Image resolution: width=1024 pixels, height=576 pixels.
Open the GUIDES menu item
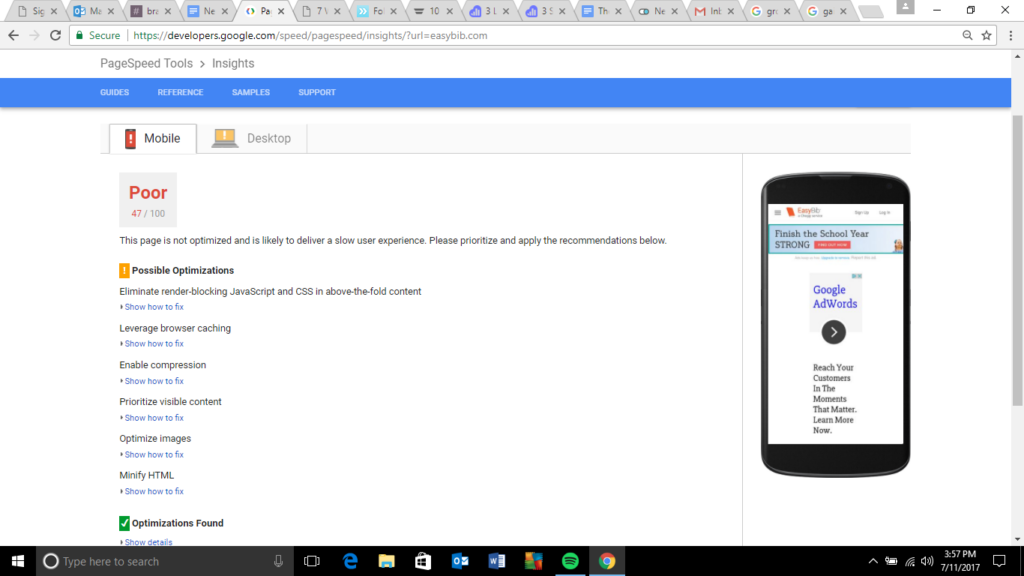[114, 92]
